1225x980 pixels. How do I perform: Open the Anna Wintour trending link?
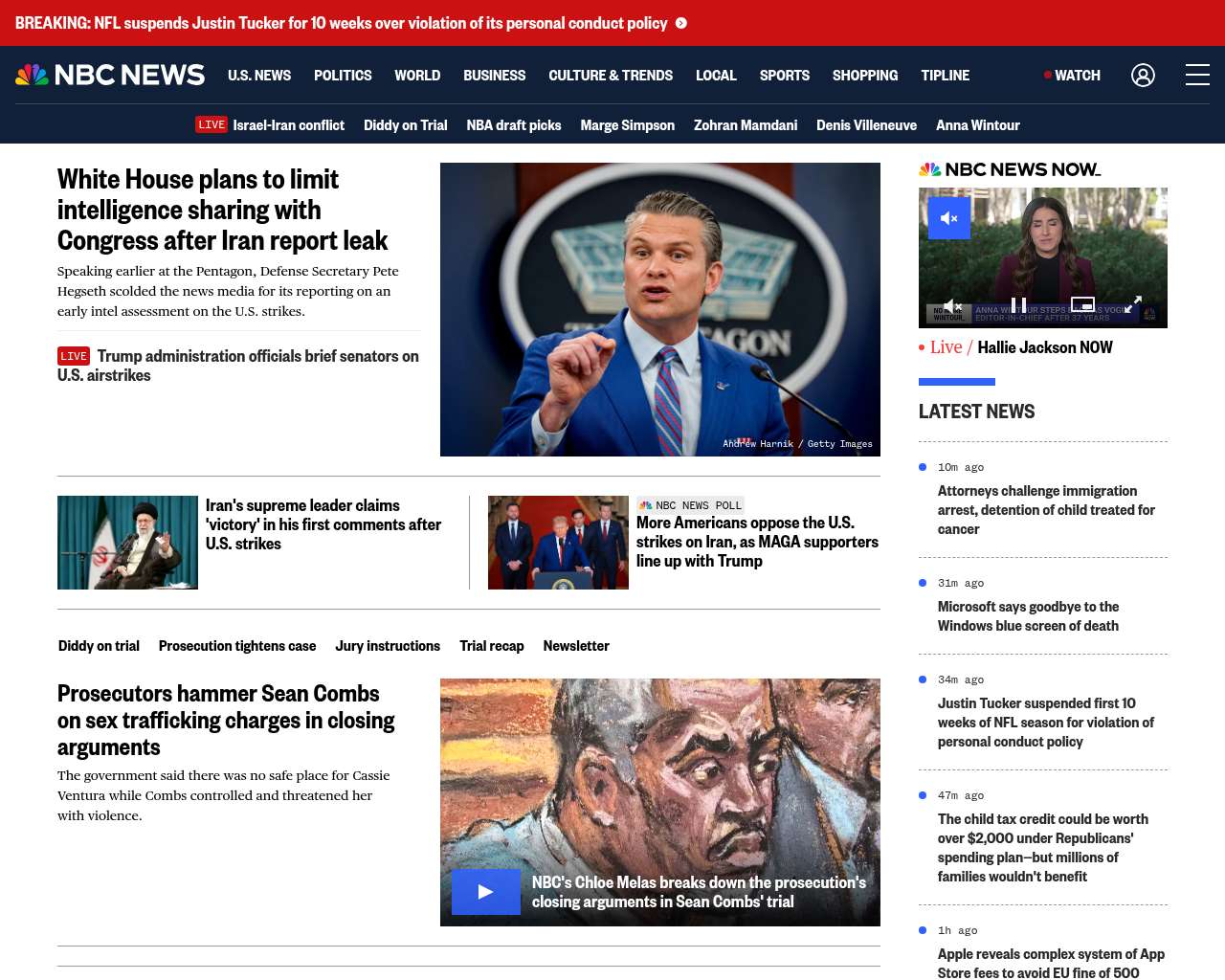[978, 125]
